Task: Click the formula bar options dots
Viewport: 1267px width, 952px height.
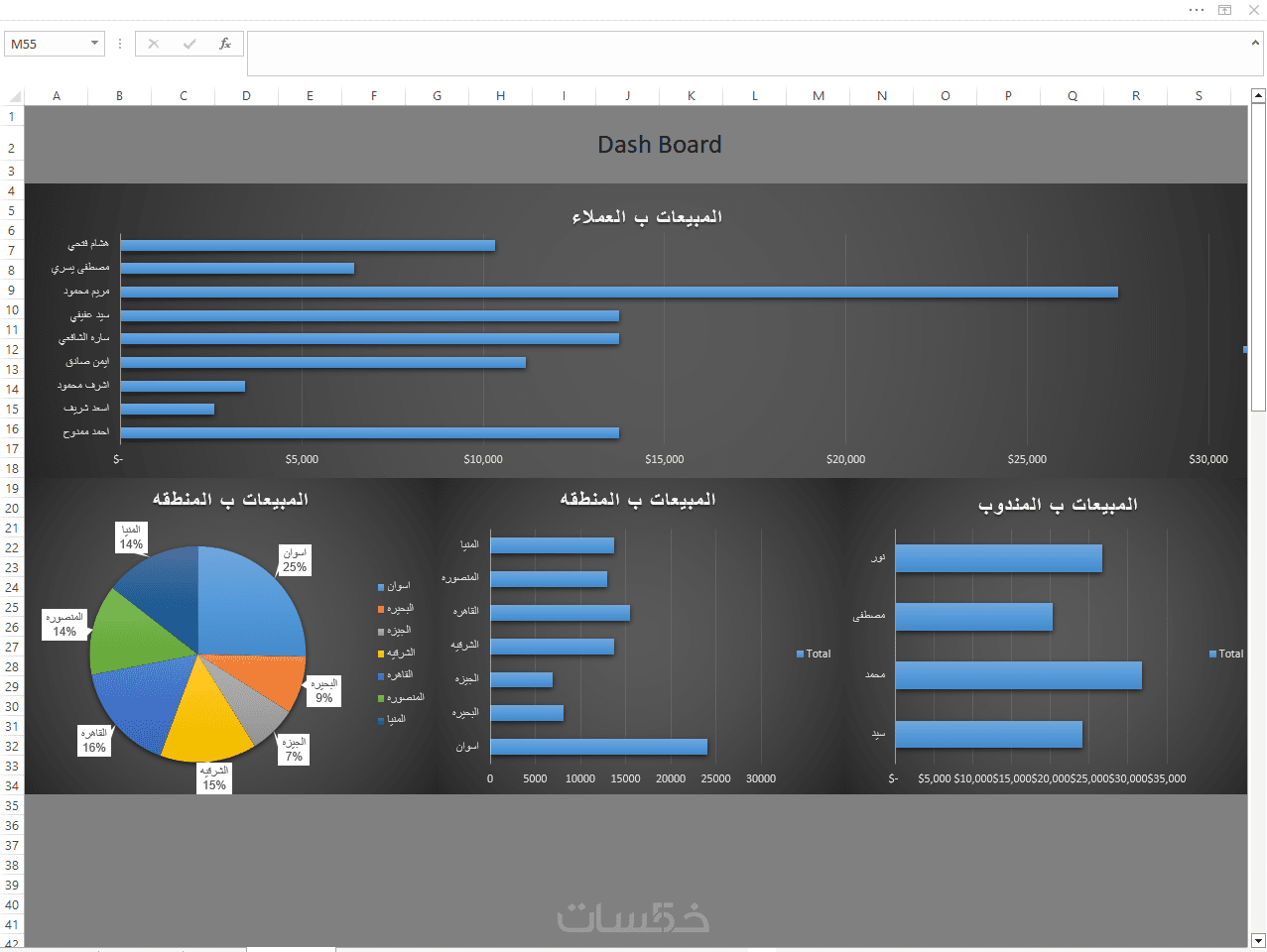Action: tap(120, 44)
